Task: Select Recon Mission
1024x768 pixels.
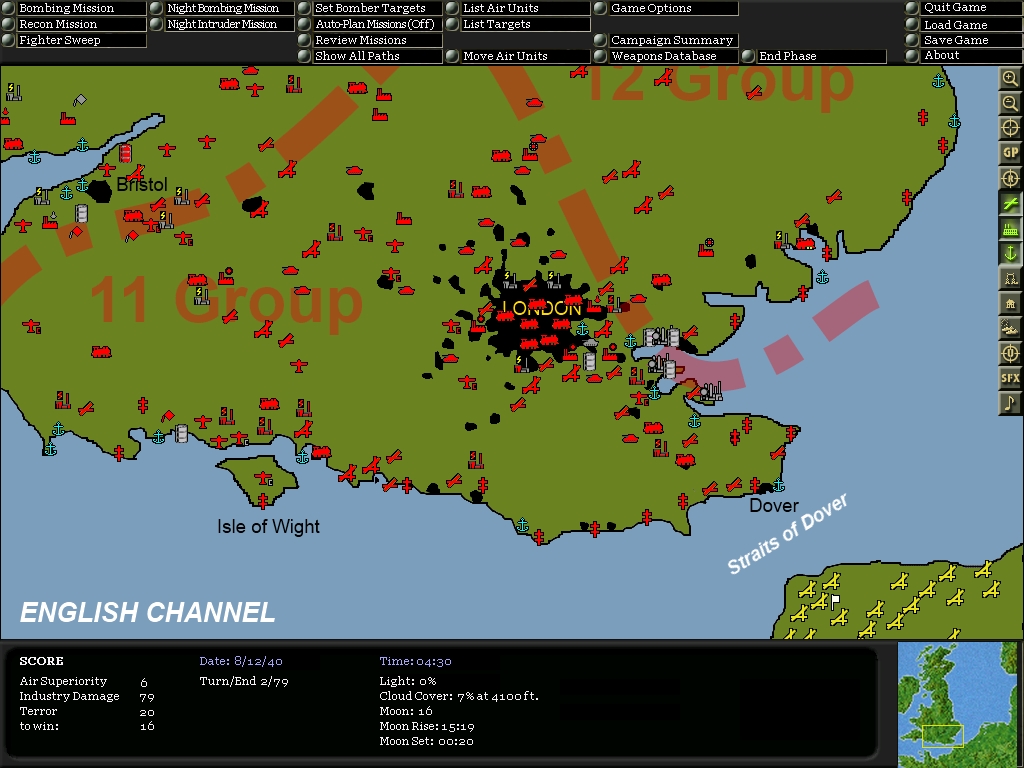Action: pos(74,24)
